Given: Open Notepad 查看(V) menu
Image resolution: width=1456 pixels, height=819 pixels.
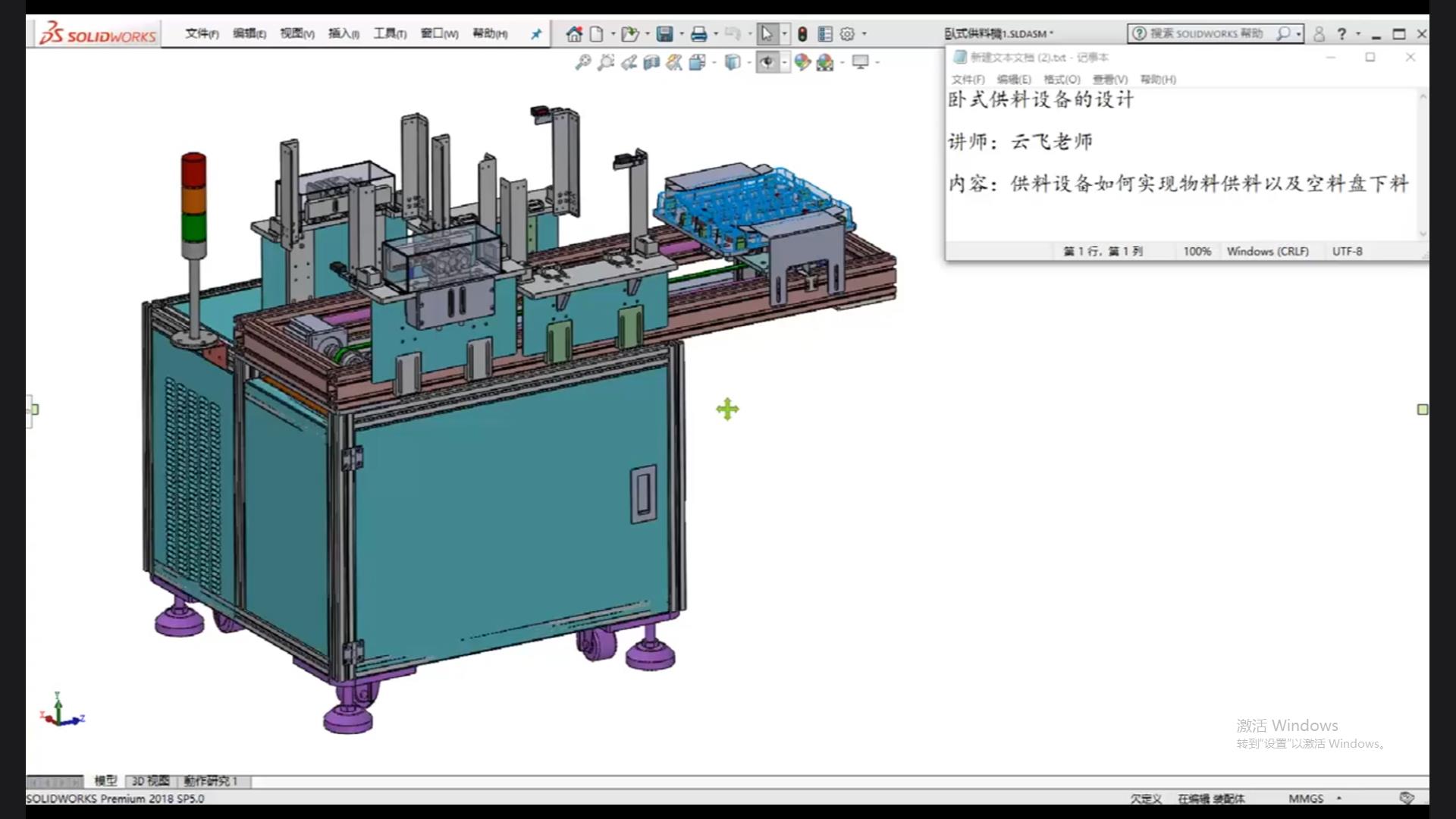Looking at the screenshot, I should [1110, 80].
